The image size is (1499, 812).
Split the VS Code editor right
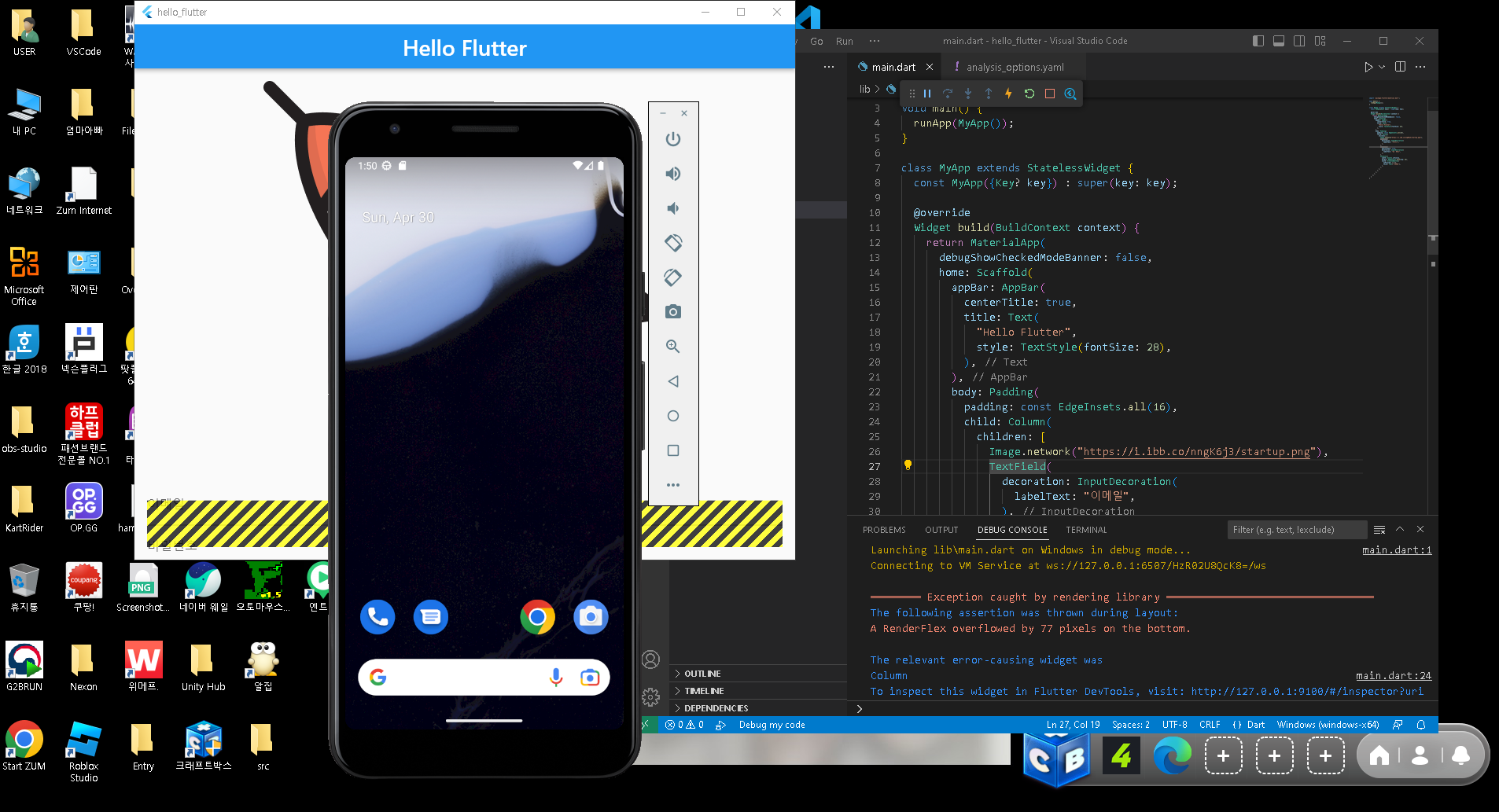1400,67
